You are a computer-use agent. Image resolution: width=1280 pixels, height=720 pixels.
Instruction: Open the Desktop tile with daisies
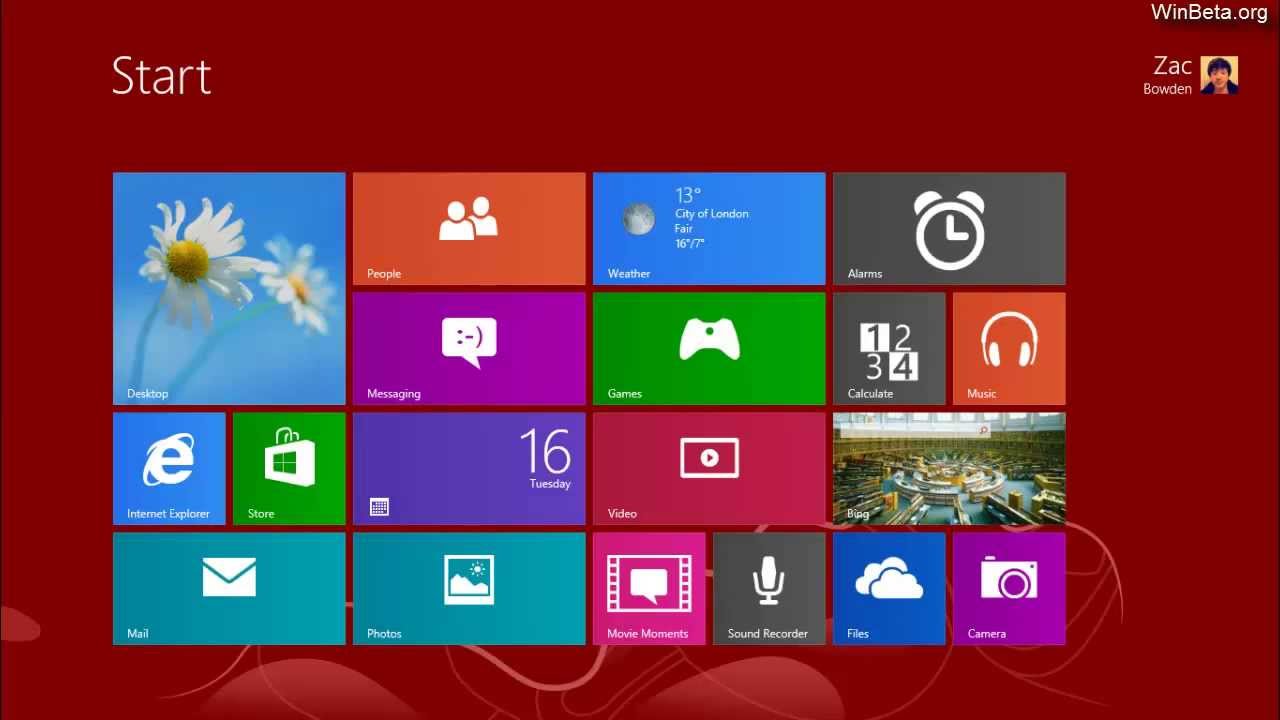pos(229,288)
